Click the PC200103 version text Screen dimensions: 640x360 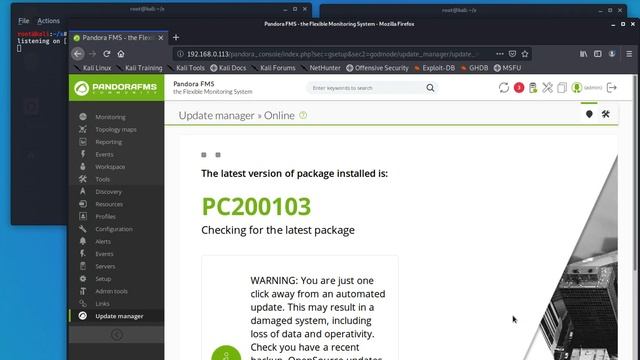[256, 206]
